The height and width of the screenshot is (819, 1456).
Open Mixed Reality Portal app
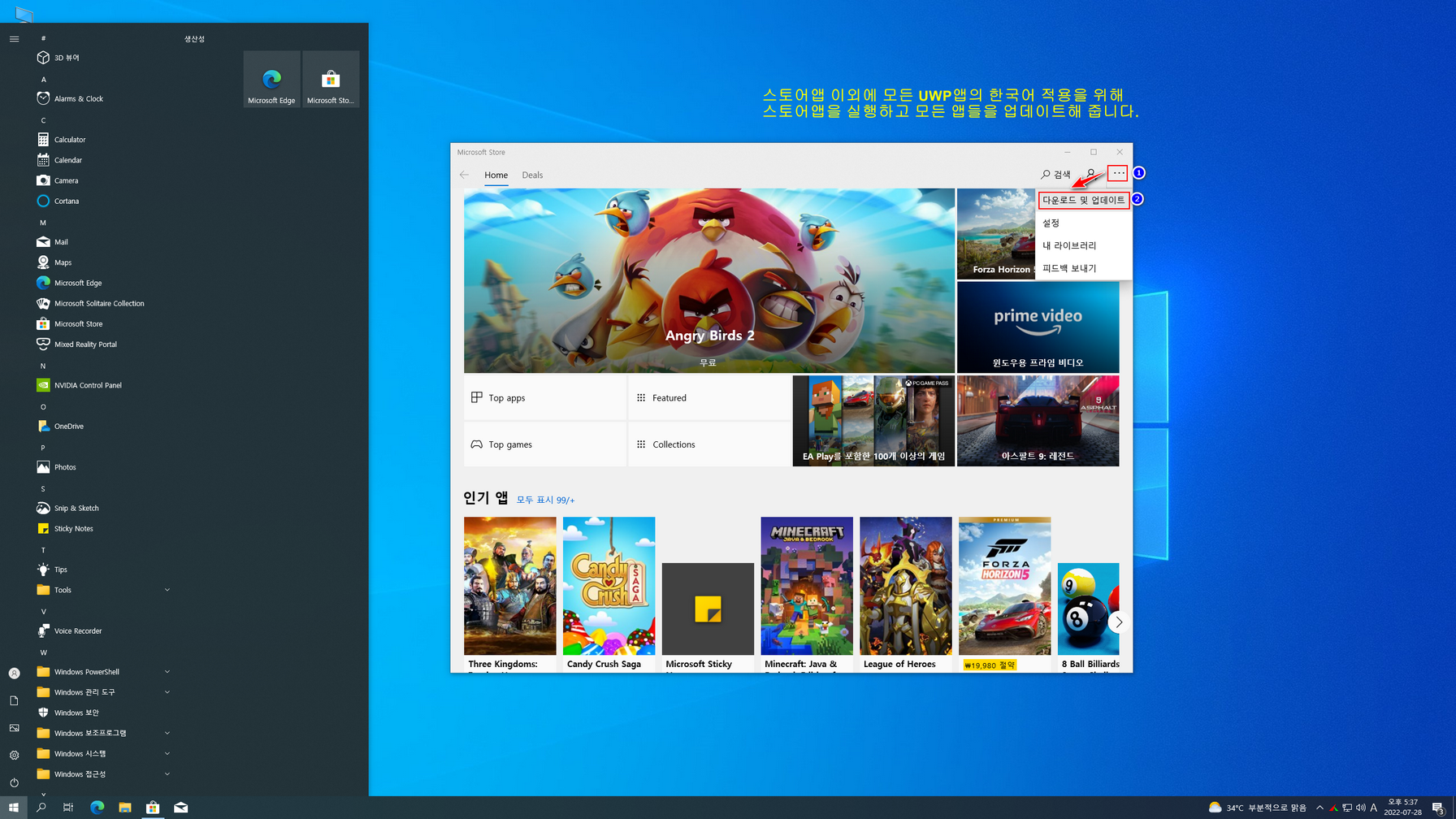point(102,344)
